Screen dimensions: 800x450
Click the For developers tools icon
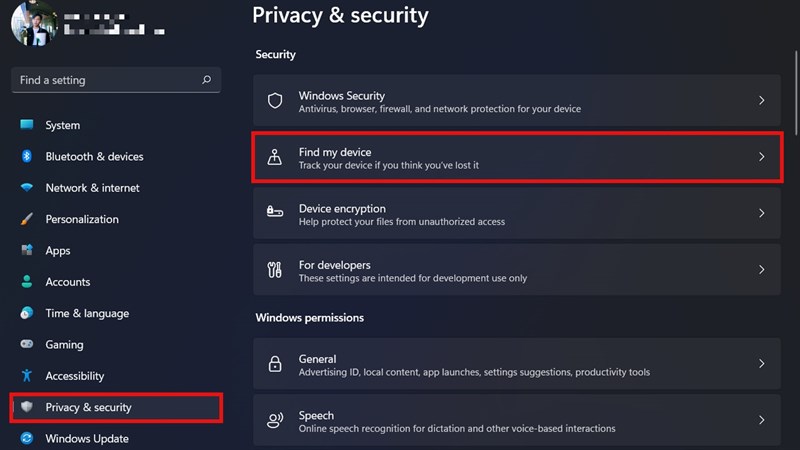coord(275,270)
